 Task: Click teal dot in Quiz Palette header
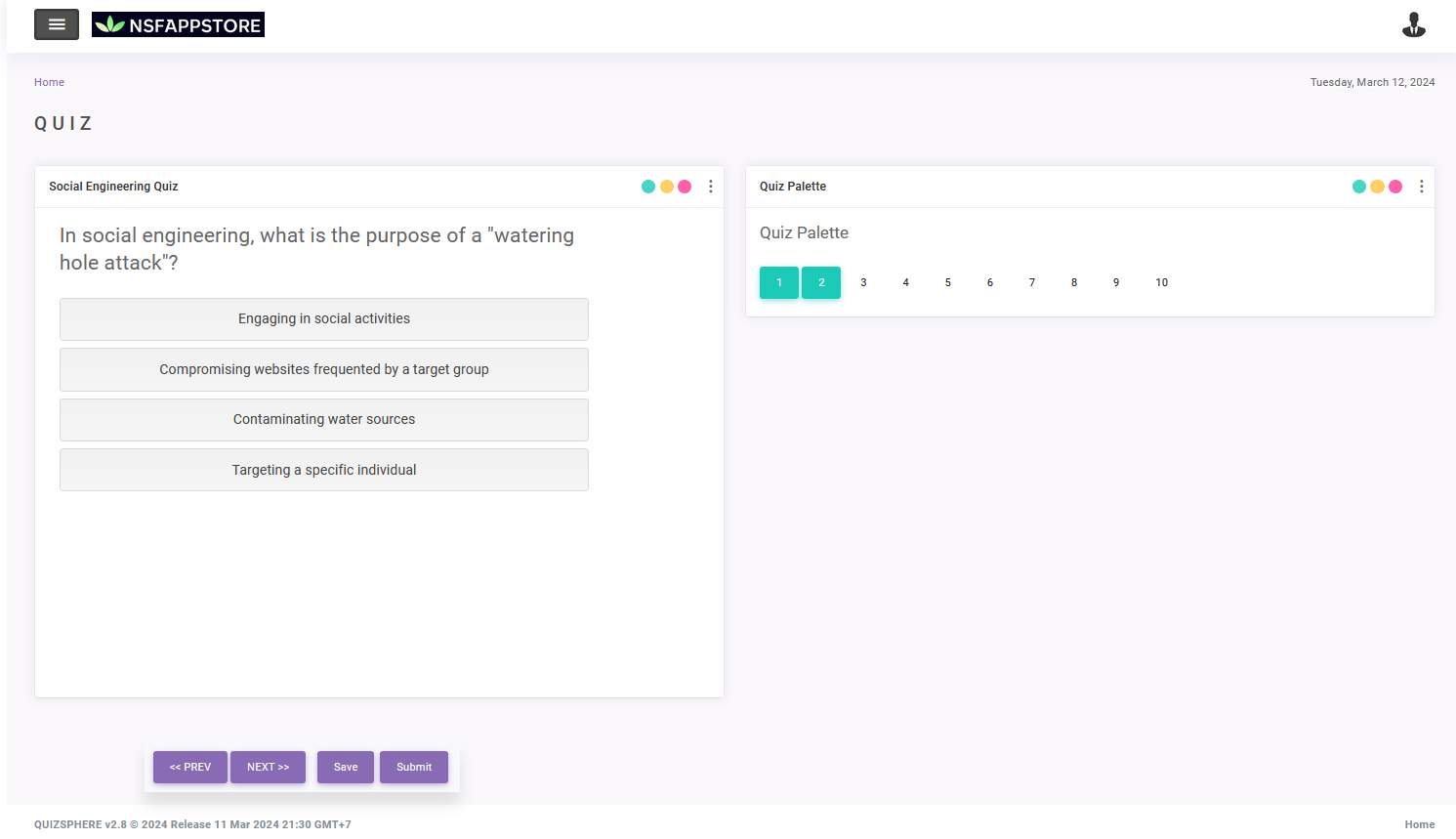1359,187
